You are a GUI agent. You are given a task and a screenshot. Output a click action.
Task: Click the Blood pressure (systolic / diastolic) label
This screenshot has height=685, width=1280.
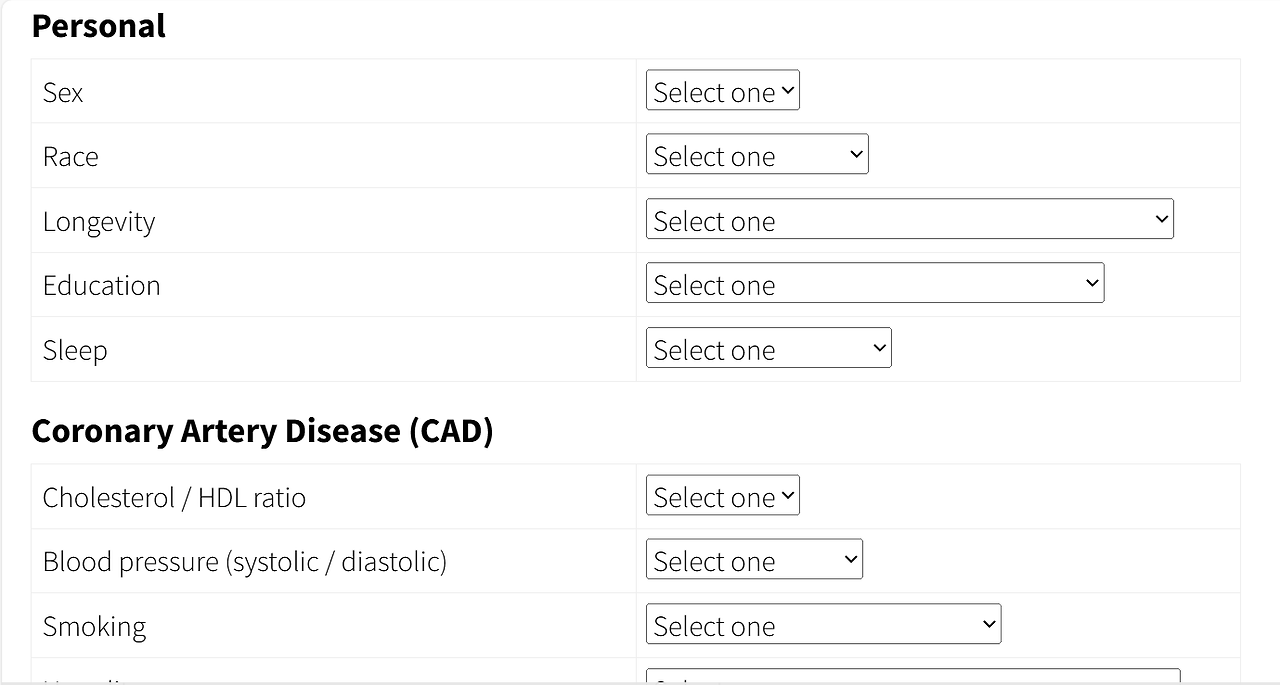[x=244, y=561]
